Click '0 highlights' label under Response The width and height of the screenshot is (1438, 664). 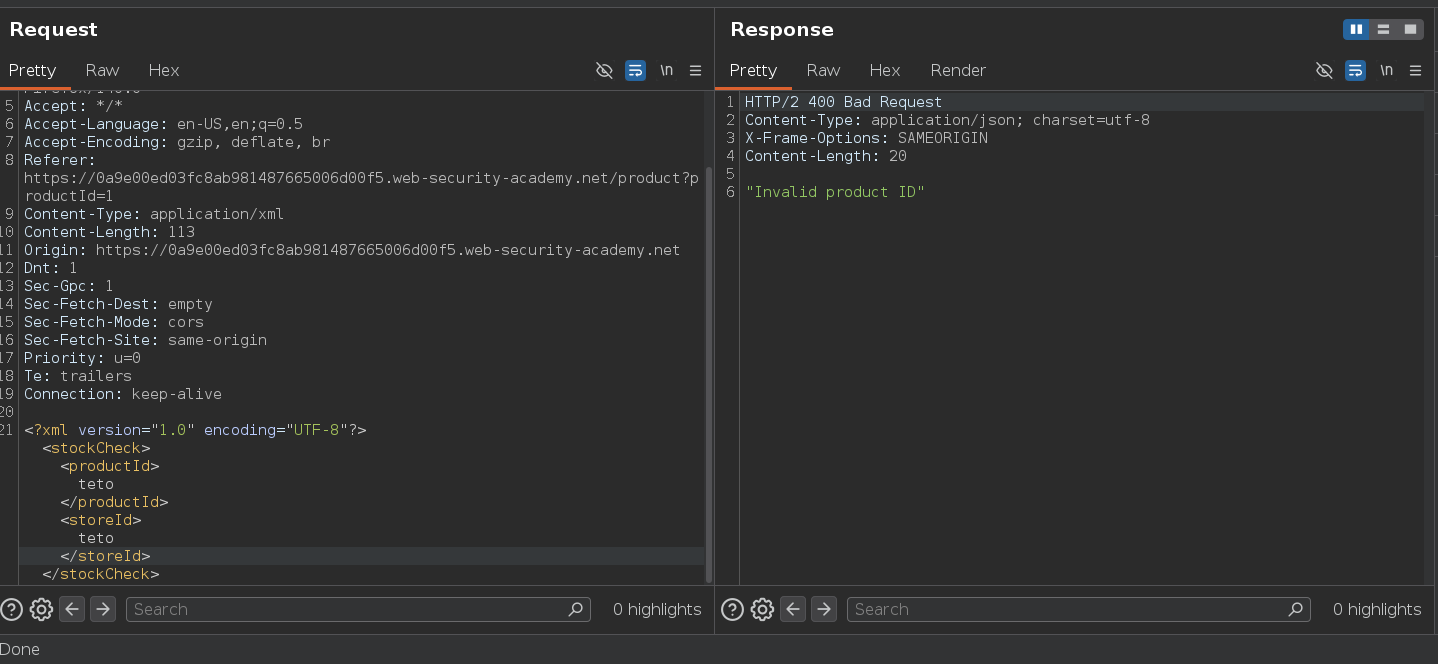1377,609
